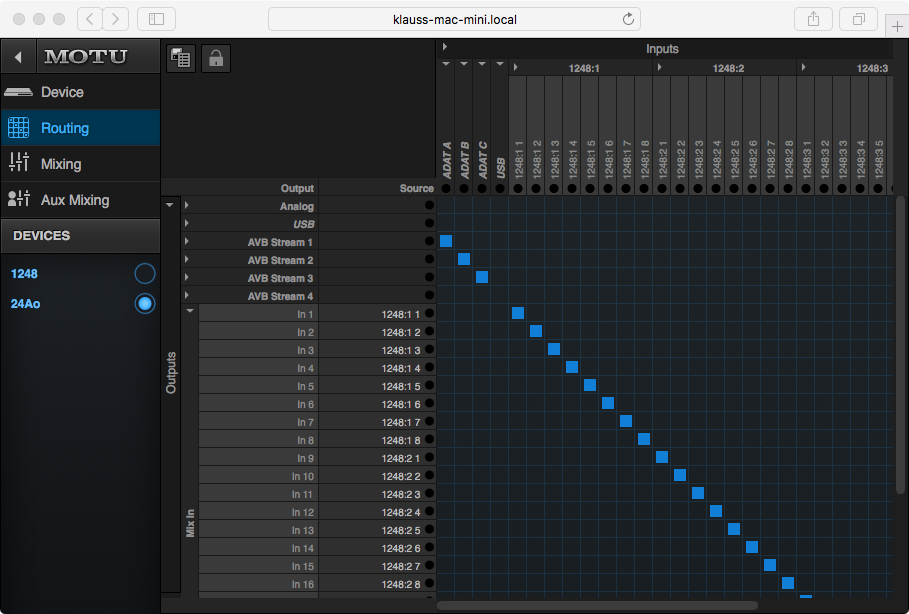Show all Safari tabs
Viewport: 909px width, 614px height.
pos(859,19)
